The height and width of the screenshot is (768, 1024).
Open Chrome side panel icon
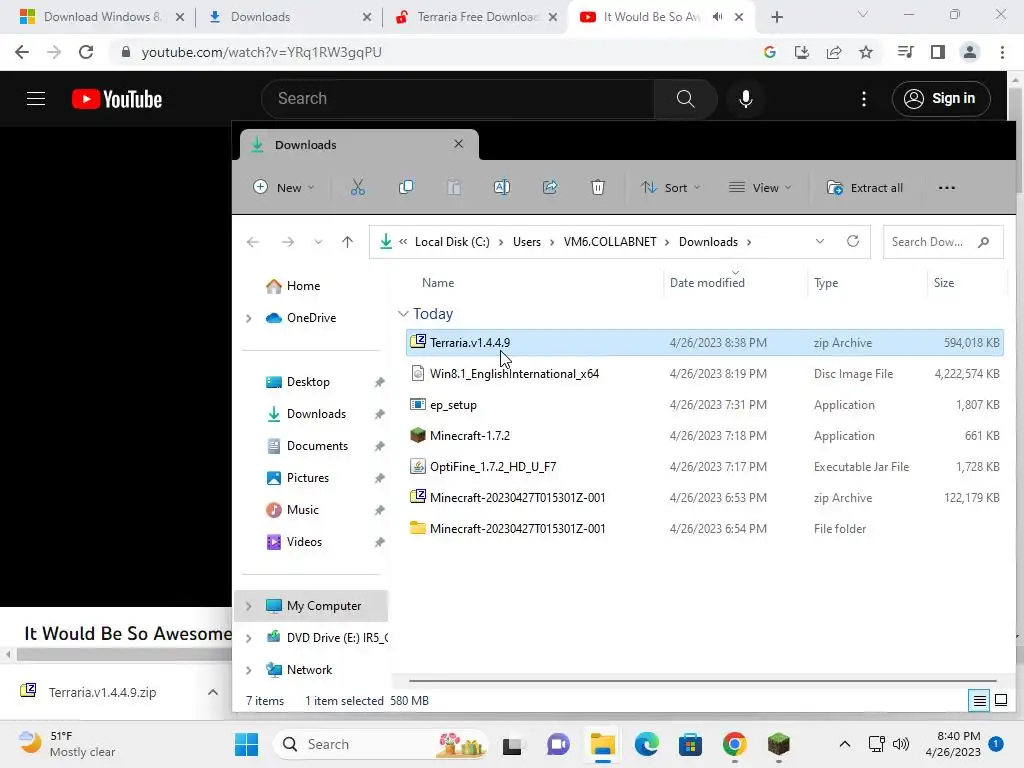[938, 52]
